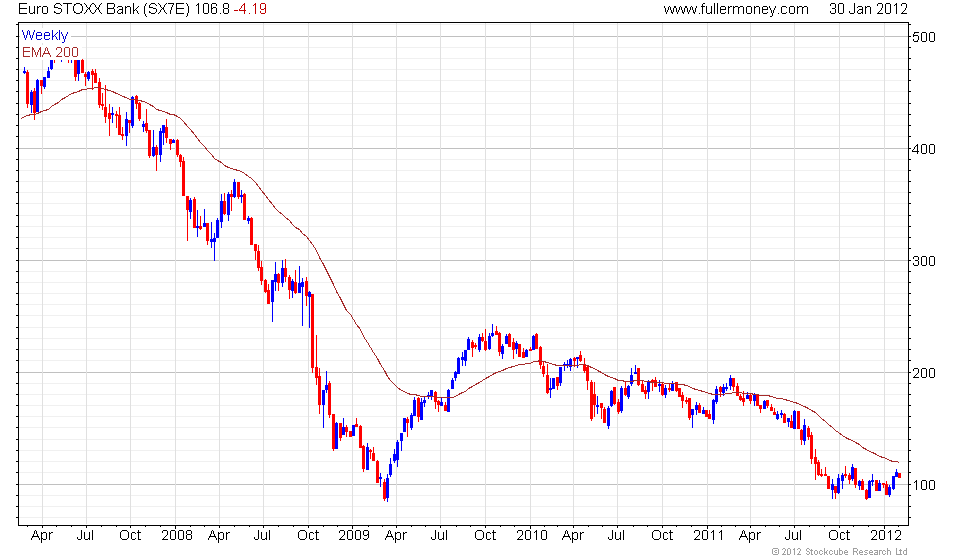This screenshot has width=960, height=560.
Task: Click the first Apr label before 2008
Action: (x=42, y=536)
